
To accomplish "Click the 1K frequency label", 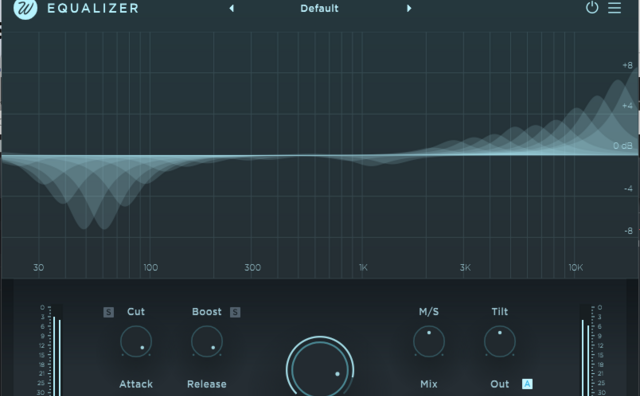I will pyautogui.click(x=363, y=268).
